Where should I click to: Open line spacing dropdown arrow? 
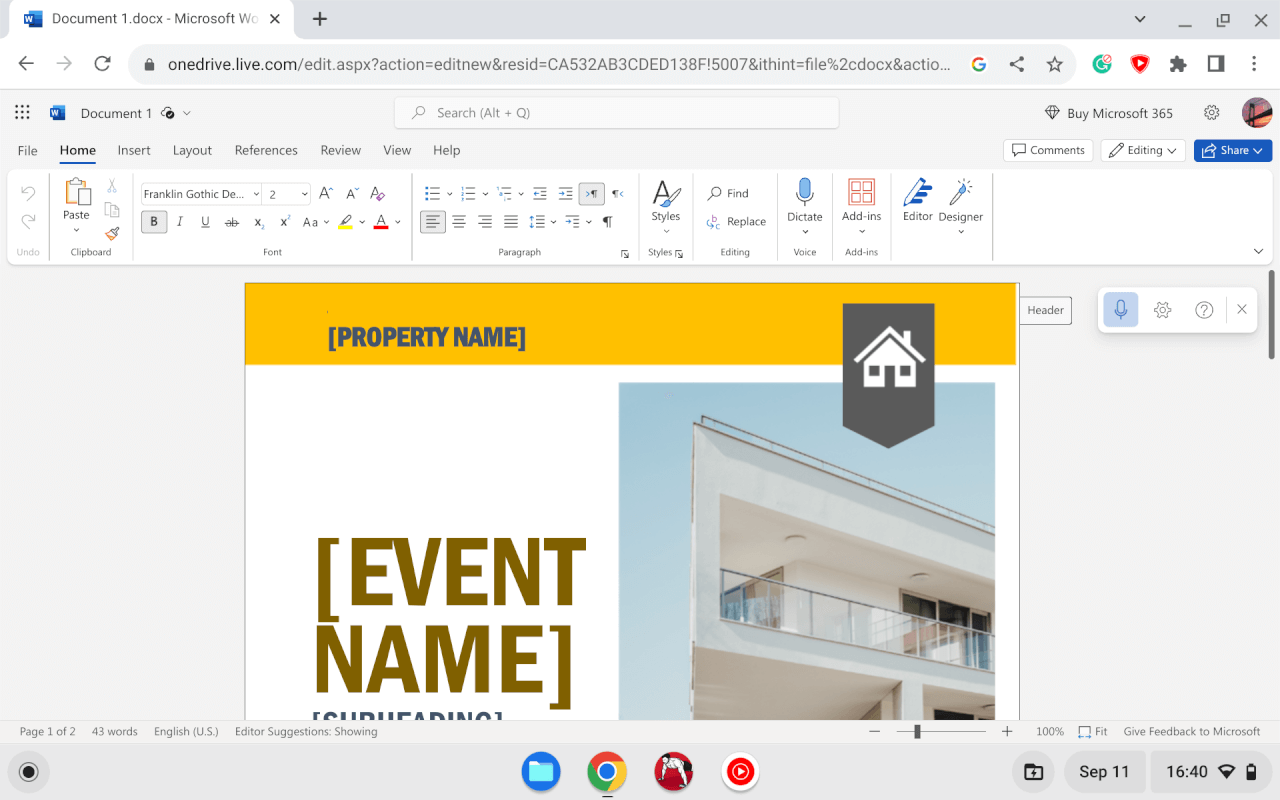(554, 222)
